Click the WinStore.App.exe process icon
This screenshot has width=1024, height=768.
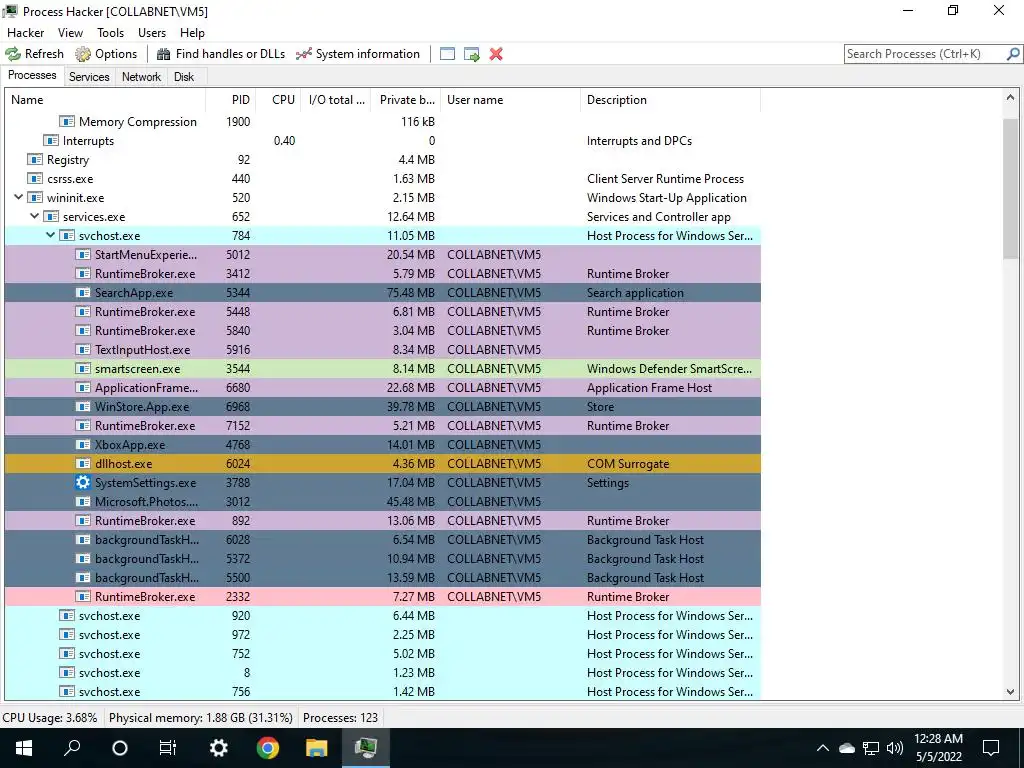click(82, 406)
